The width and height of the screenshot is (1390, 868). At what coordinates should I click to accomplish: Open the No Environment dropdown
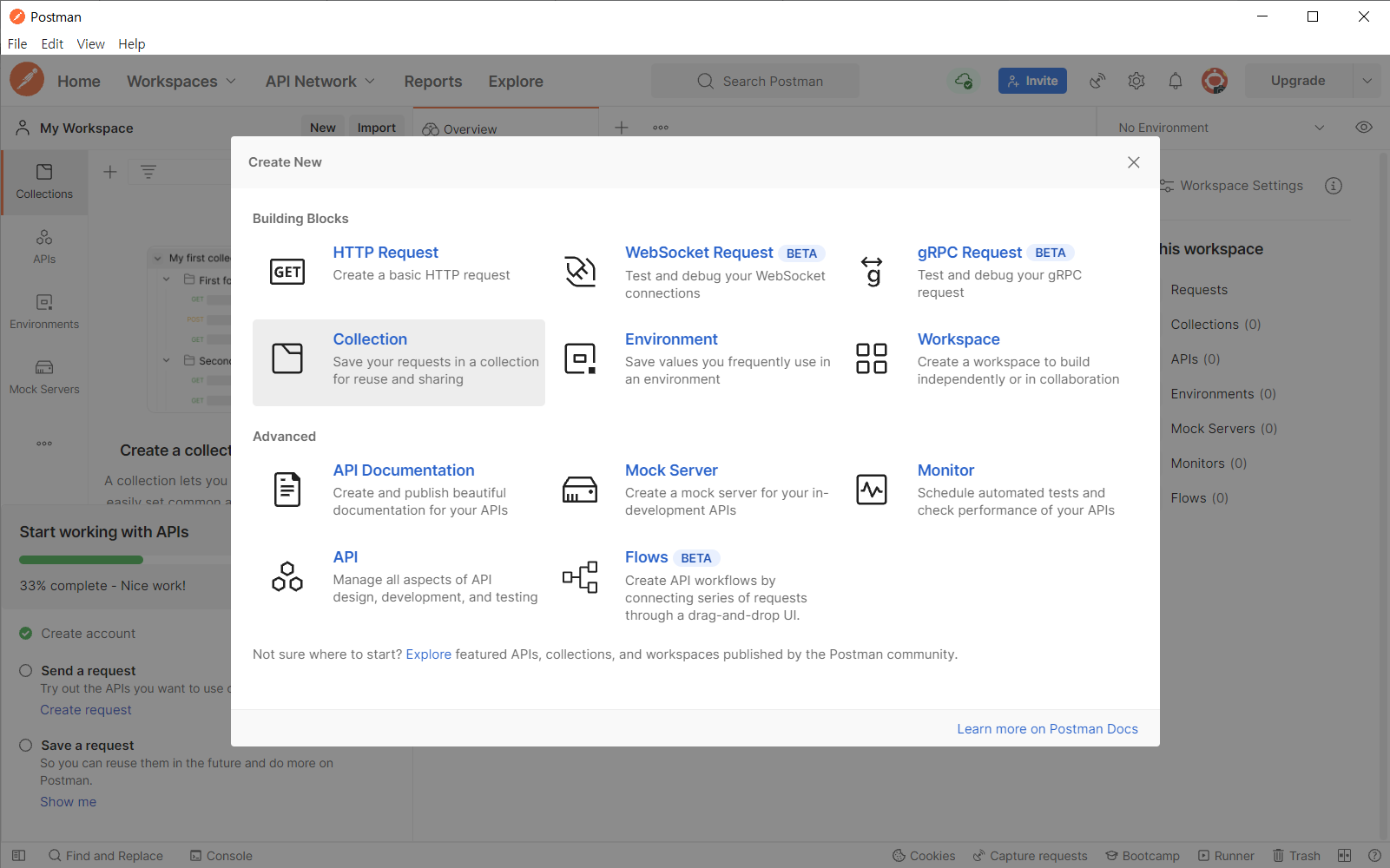click(x=1221, y=128)
